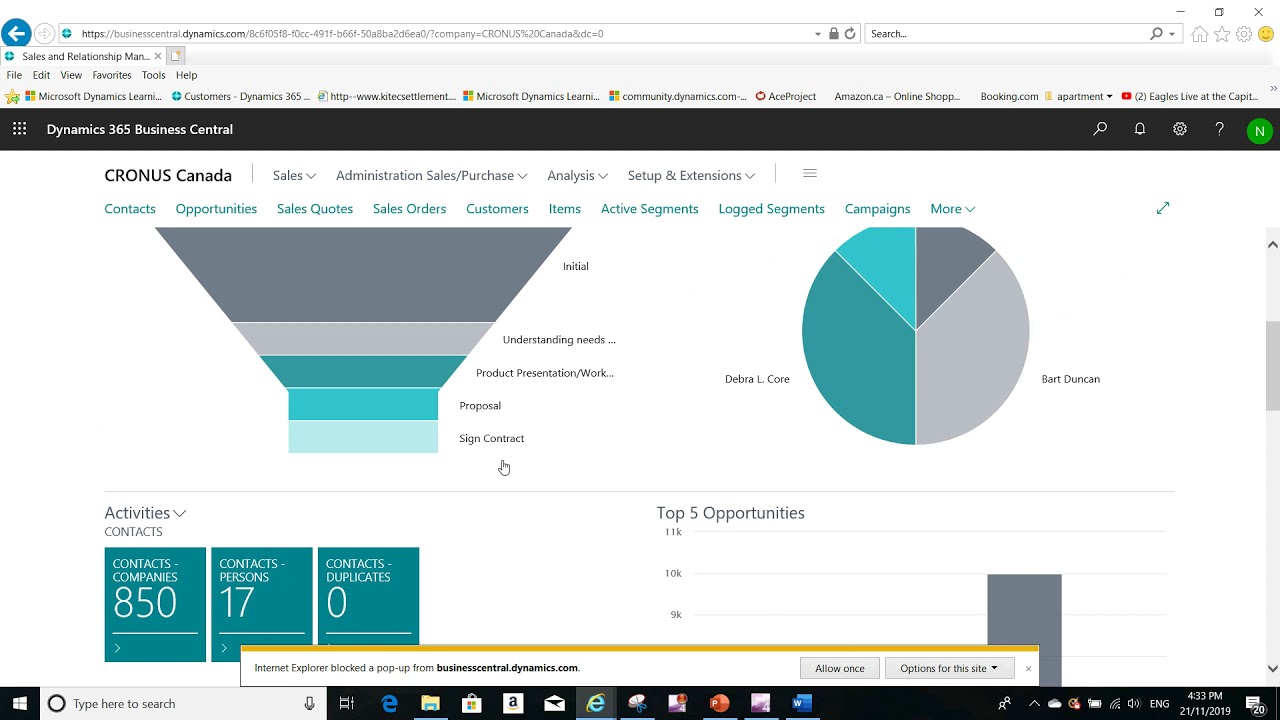Launch Microsoft Edge from the taskbar
The image size is (1280, 720).
[x=390, y=703]
